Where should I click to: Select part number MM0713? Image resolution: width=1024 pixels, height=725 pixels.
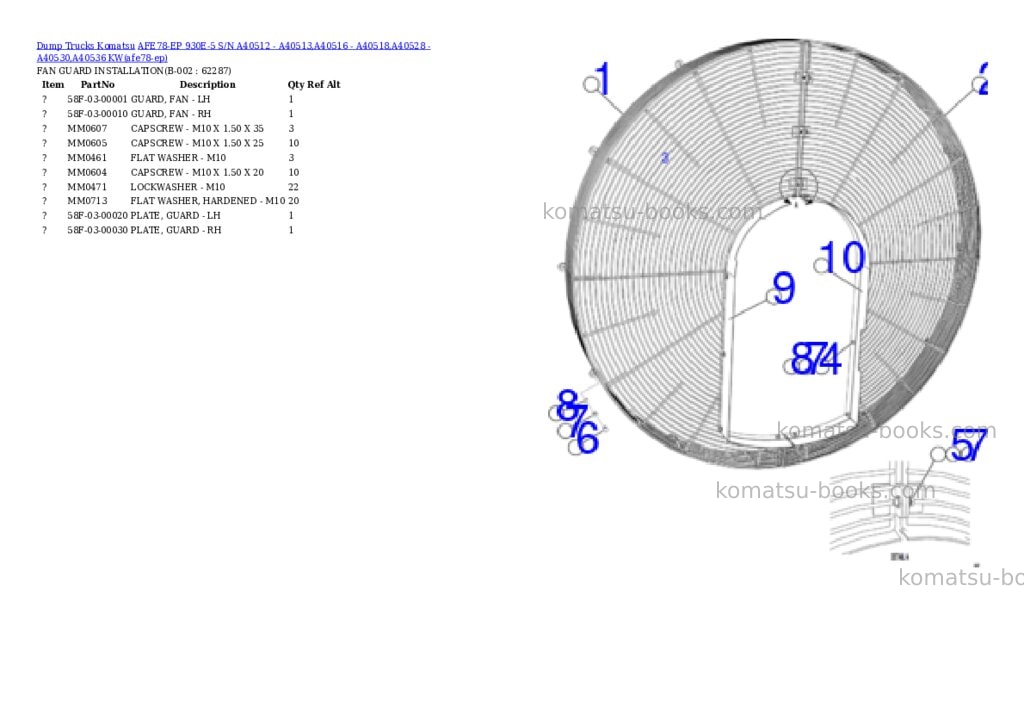point(87,201)
